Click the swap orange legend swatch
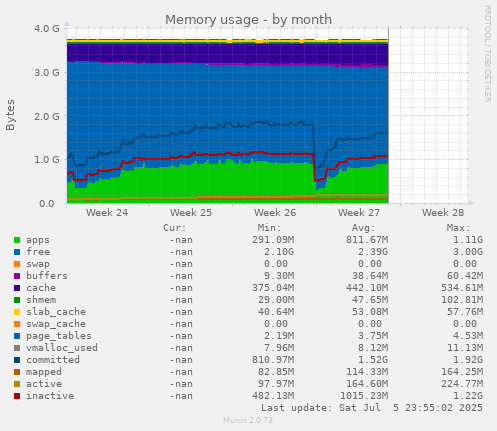The image size is (497, 431). 17,264
